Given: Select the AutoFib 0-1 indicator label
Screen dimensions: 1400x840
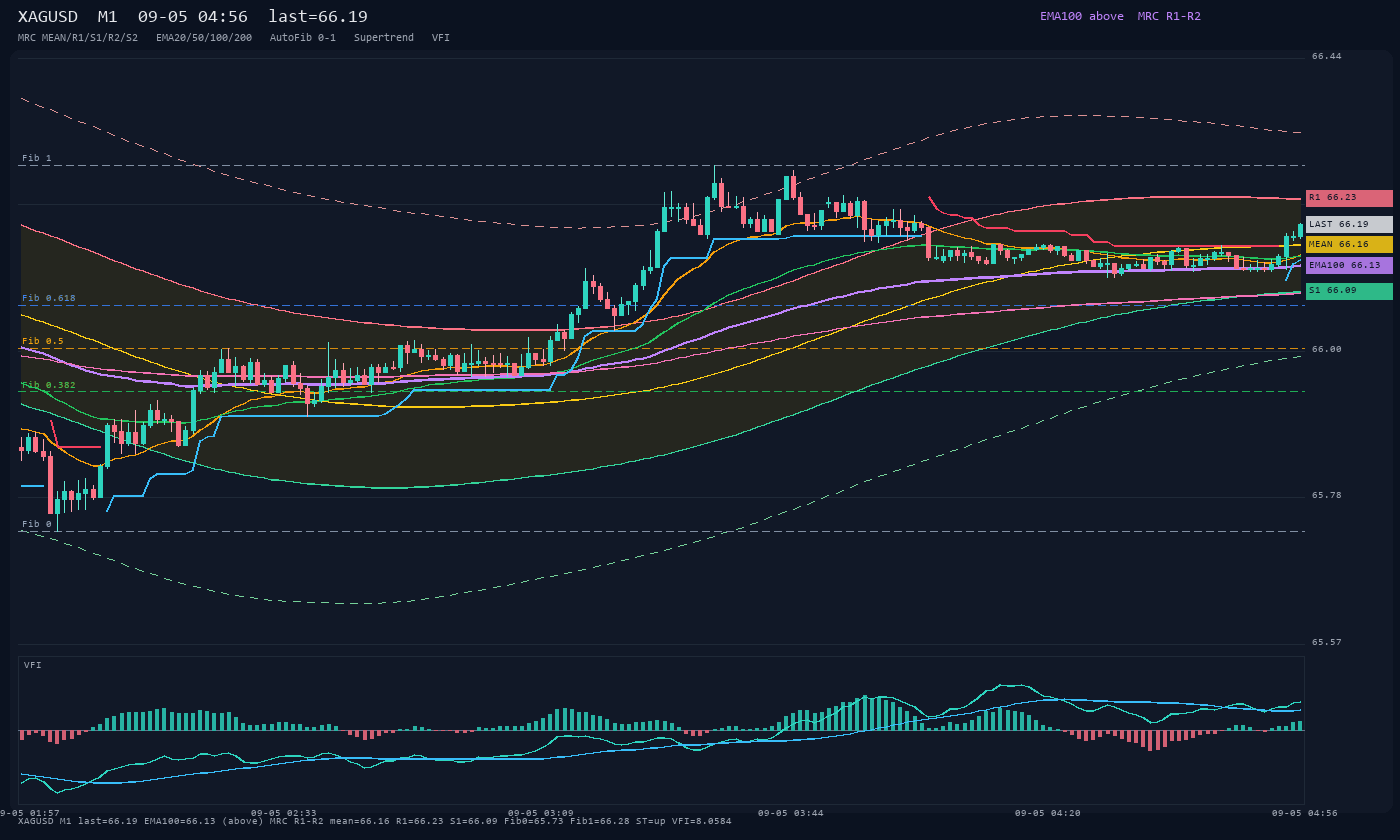Looking at the screenshot, I should [x=303, y=38].
